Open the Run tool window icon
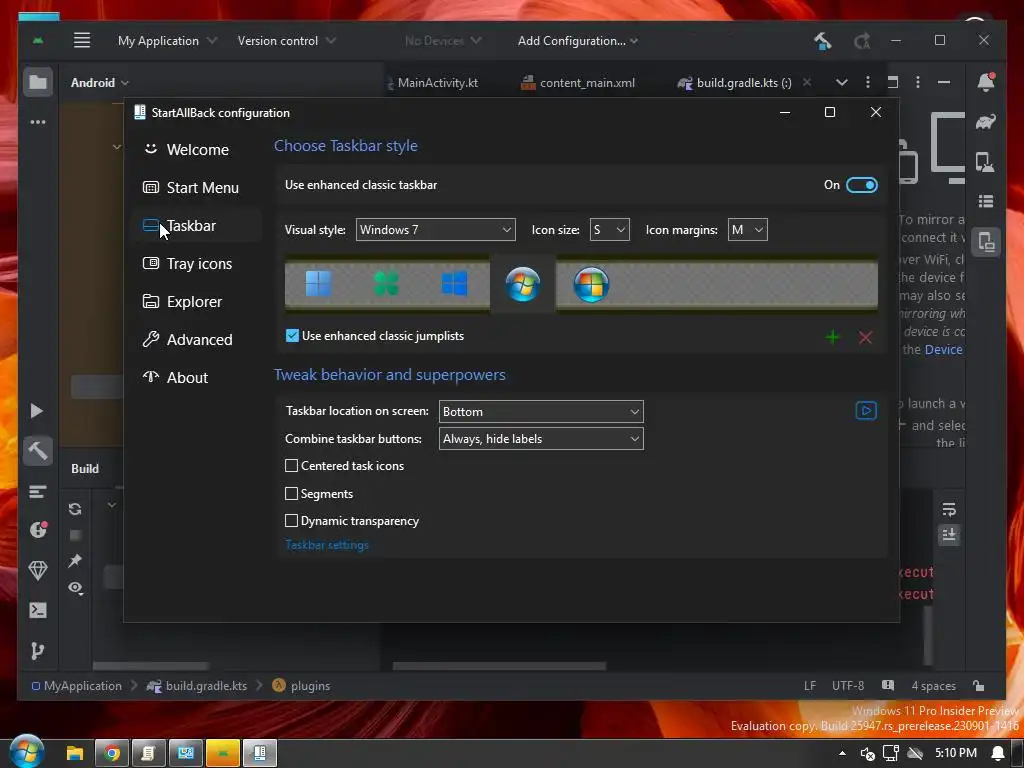The image size is (1024, 768). pyautogui.click(x=37, y=411)
